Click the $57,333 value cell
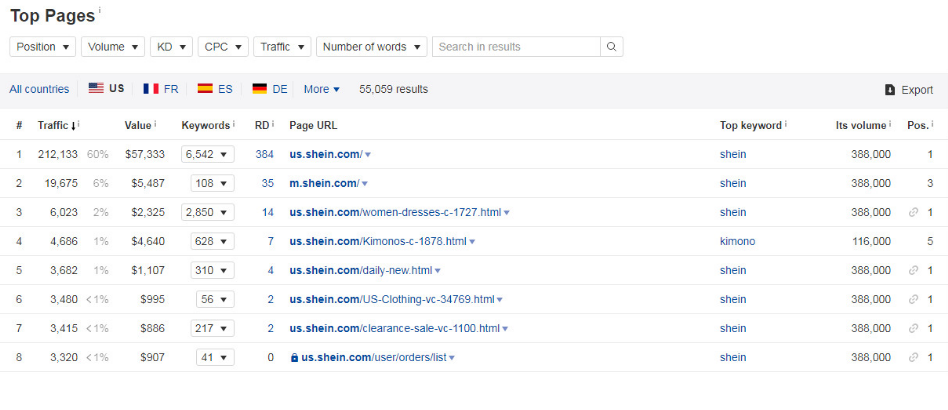The image size is (948, 410). pos(144,154)
